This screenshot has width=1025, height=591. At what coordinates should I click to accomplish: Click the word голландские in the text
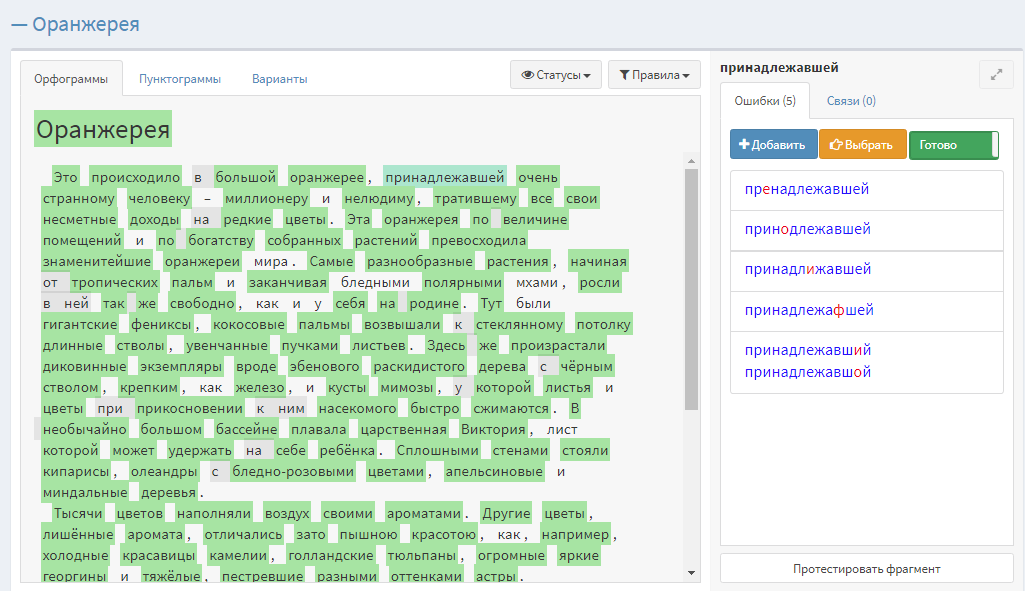point(331,555)
